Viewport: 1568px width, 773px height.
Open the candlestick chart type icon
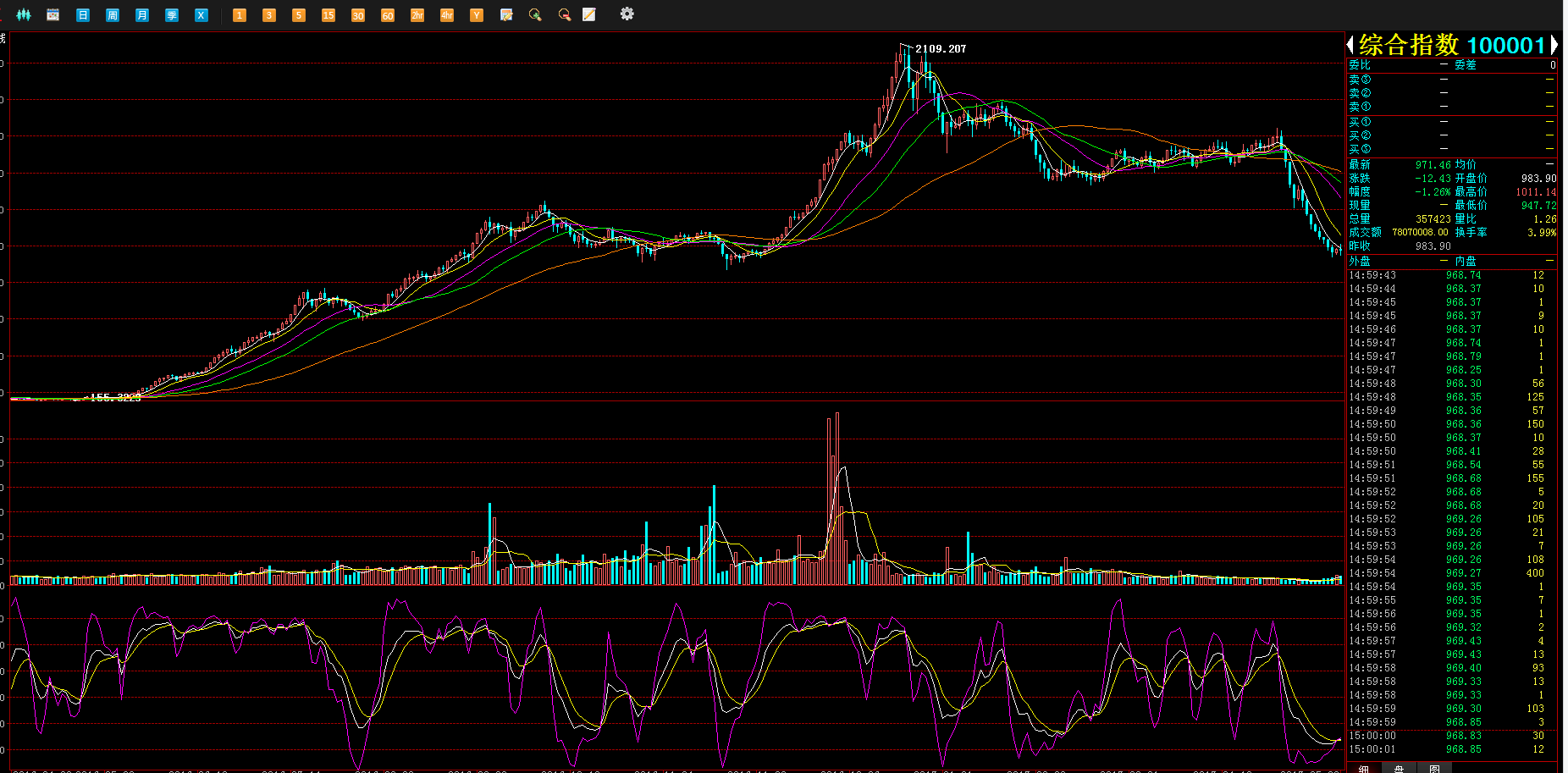(24, 14)
